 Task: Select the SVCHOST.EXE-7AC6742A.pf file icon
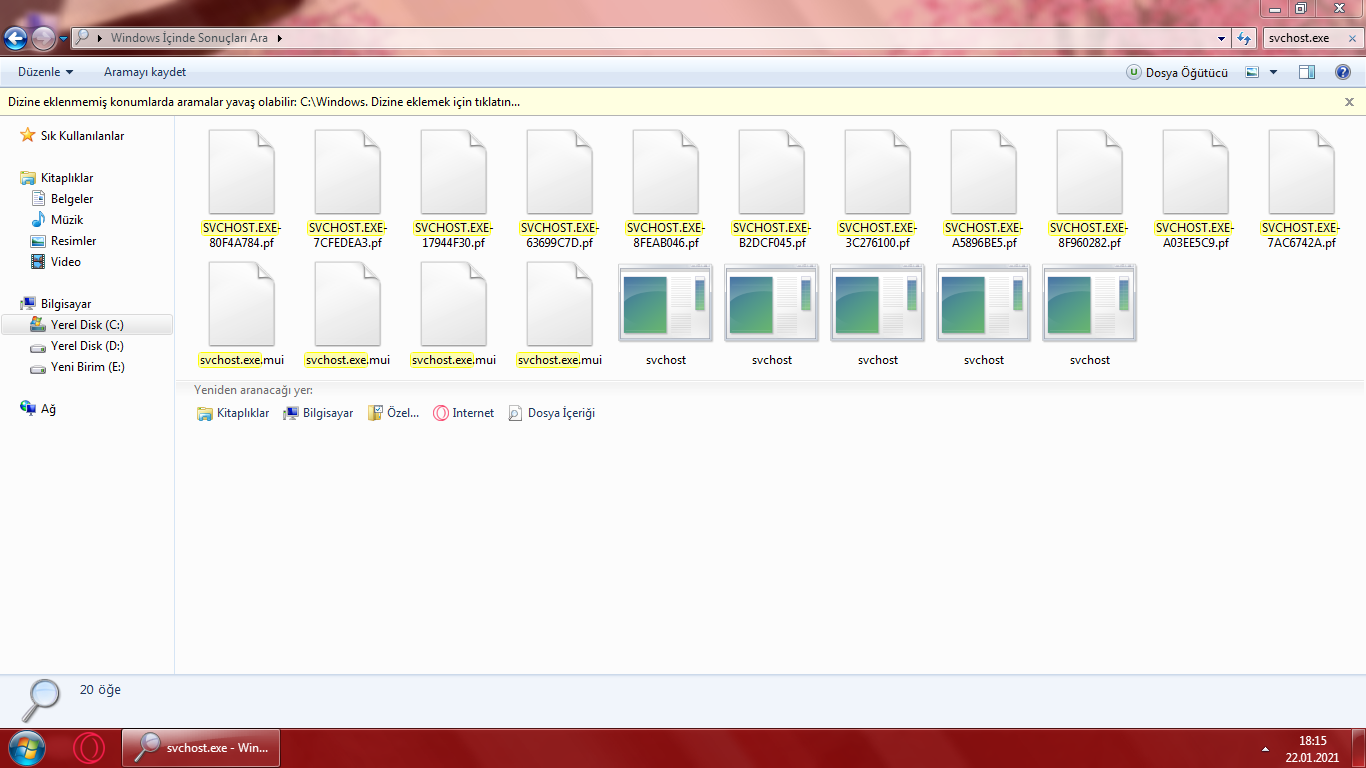click(x=1301, y=171)
